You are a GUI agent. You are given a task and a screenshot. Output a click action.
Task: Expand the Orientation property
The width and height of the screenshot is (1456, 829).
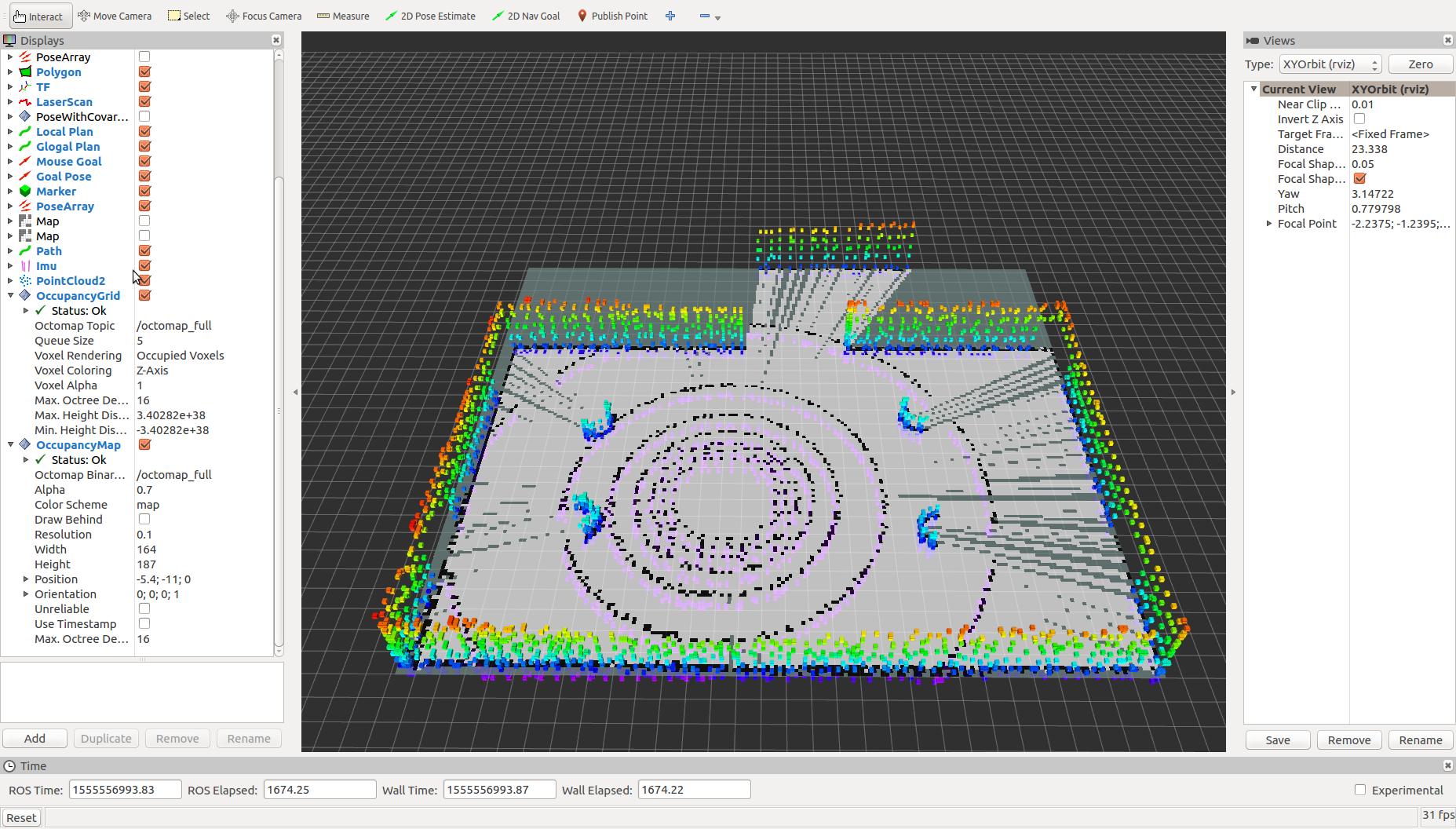point(26,593)
